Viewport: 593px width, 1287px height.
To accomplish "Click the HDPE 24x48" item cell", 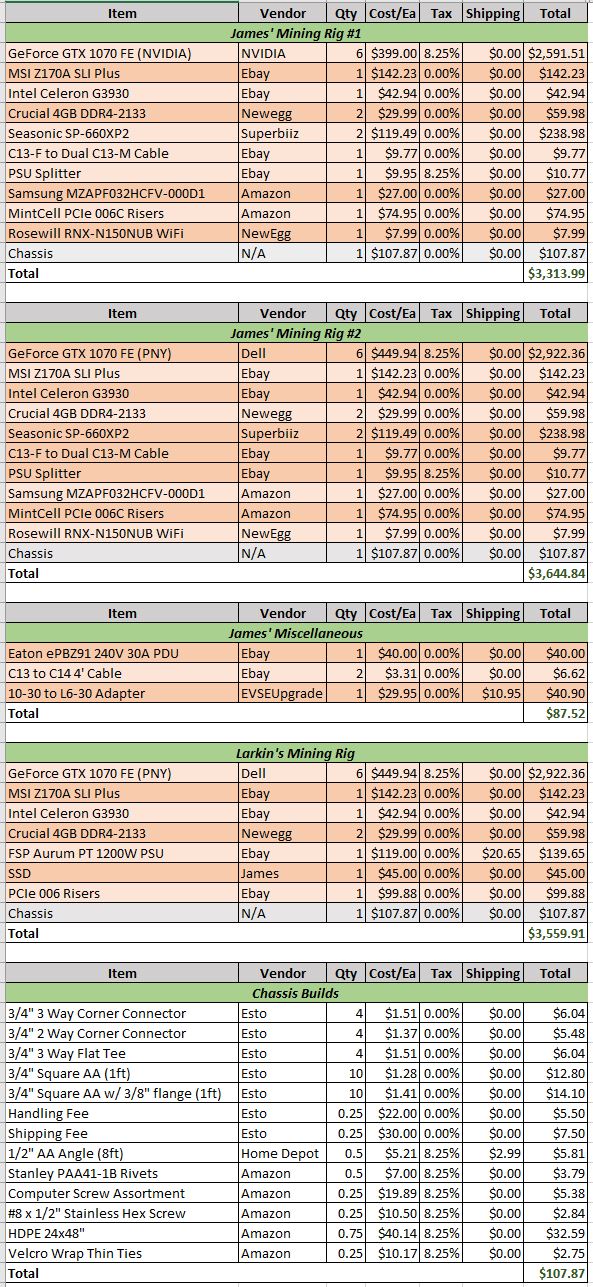I will [x=121, y=1233].
